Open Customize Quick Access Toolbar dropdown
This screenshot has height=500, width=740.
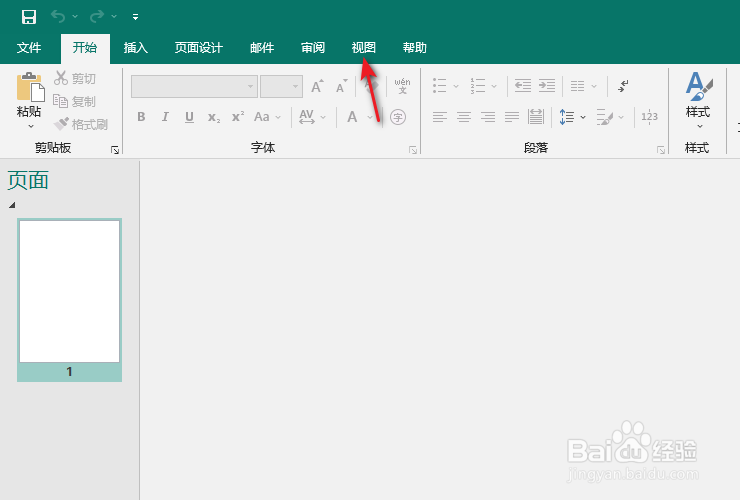click(x=135, y=17)
